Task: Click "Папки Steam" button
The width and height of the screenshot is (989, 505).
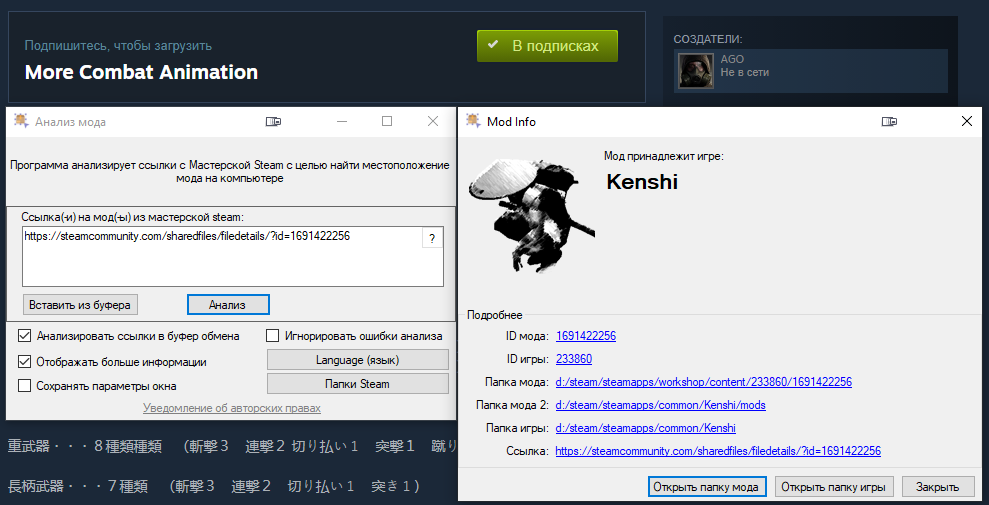Action: (x=358, y=383)
